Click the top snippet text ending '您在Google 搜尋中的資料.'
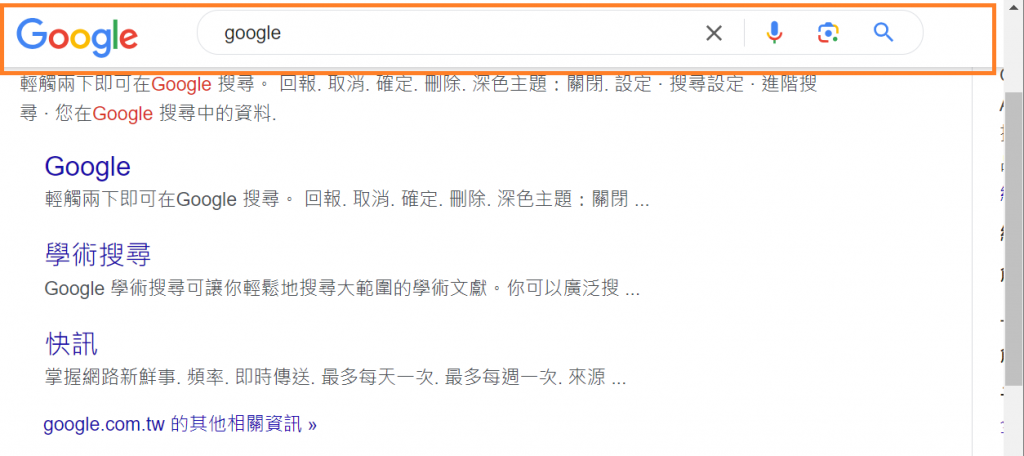The height and width of the screenshot is (456, 1024). tap(419, 99)
